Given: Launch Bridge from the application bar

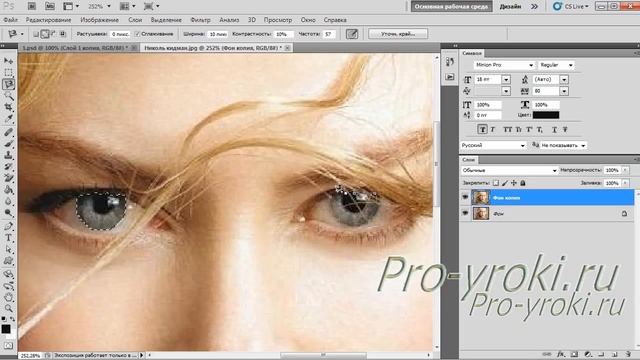Looking at the screenshot, I should point(32,6).
